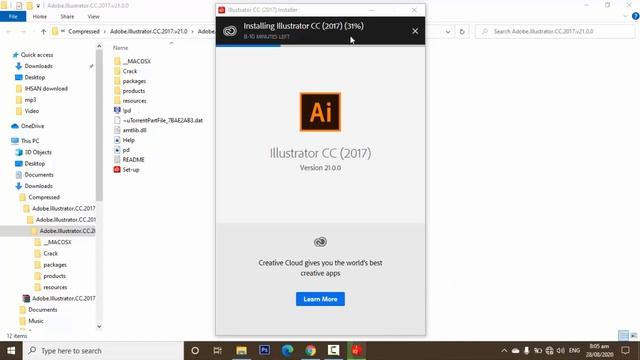Image resolution: width=640 pixels, height=360 pixels.
Task: Open Quick access in navigation pane
Action: [x=33, y=55]
